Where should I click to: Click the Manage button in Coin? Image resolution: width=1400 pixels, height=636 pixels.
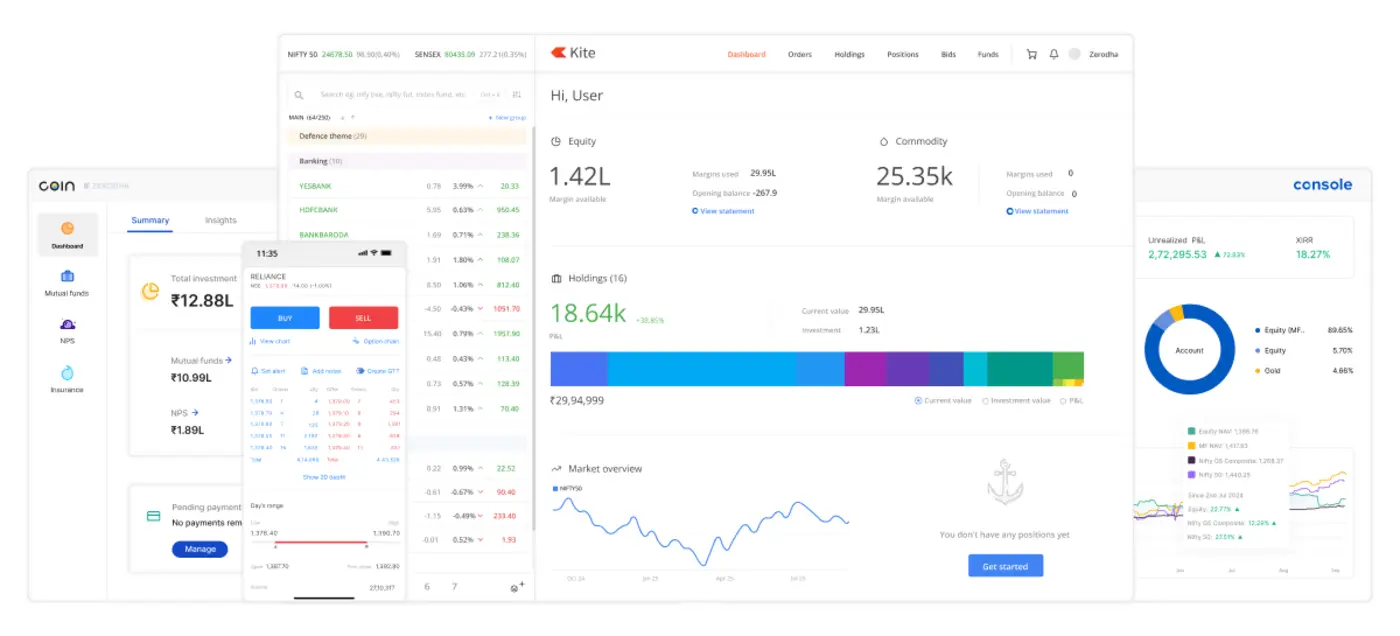click(x=200, y=549)
